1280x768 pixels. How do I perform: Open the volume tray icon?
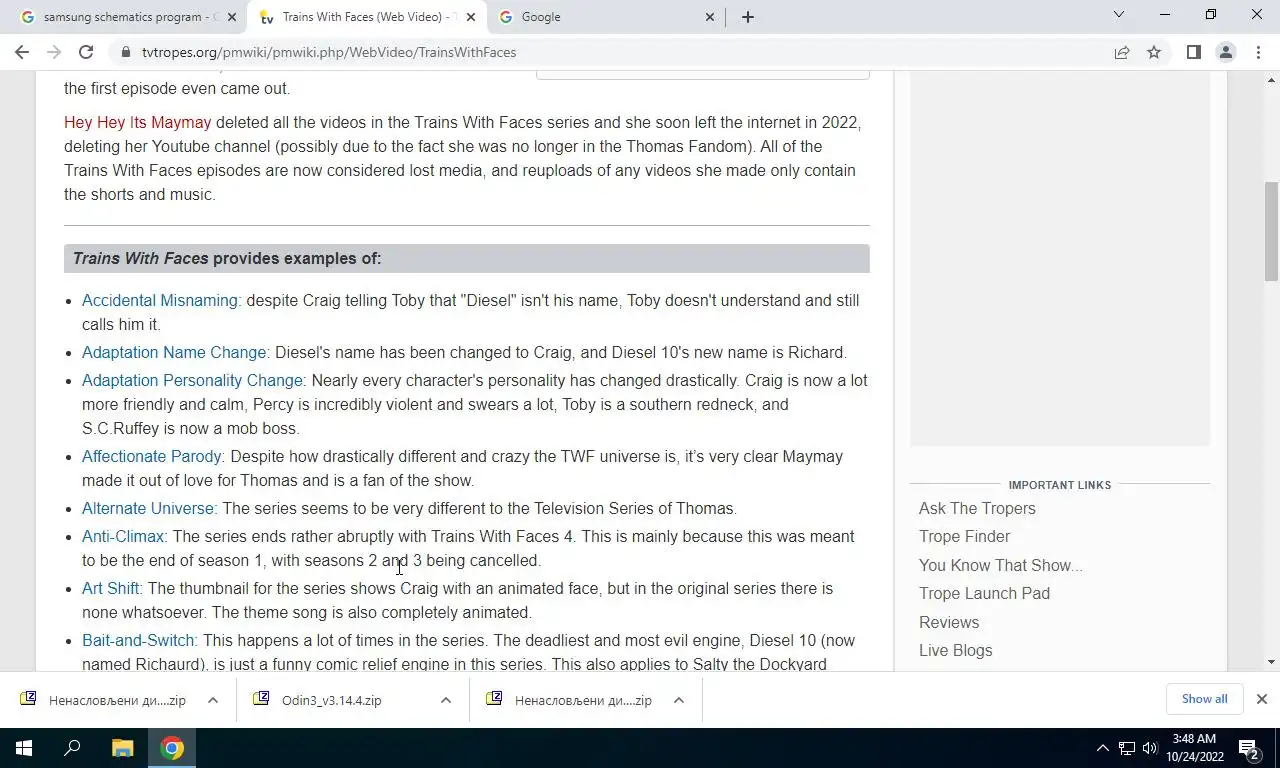tap(1150, 748)
